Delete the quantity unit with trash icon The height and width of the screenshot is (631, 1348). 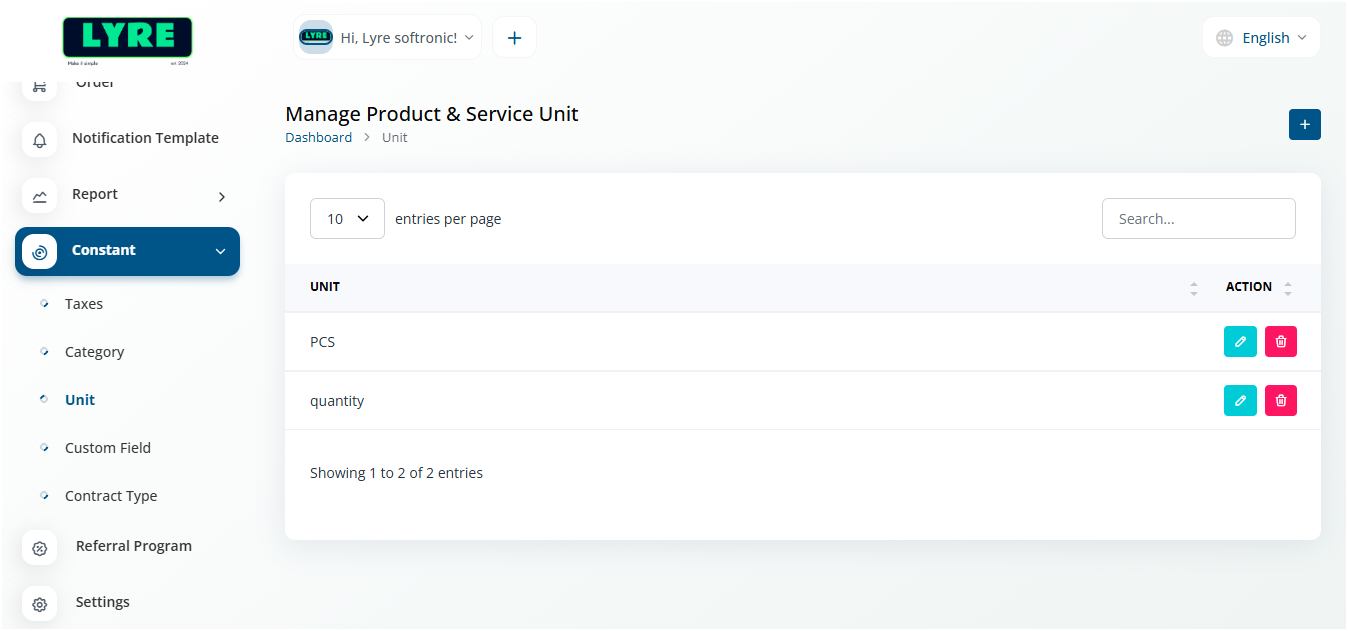(x=1280, y=401)
